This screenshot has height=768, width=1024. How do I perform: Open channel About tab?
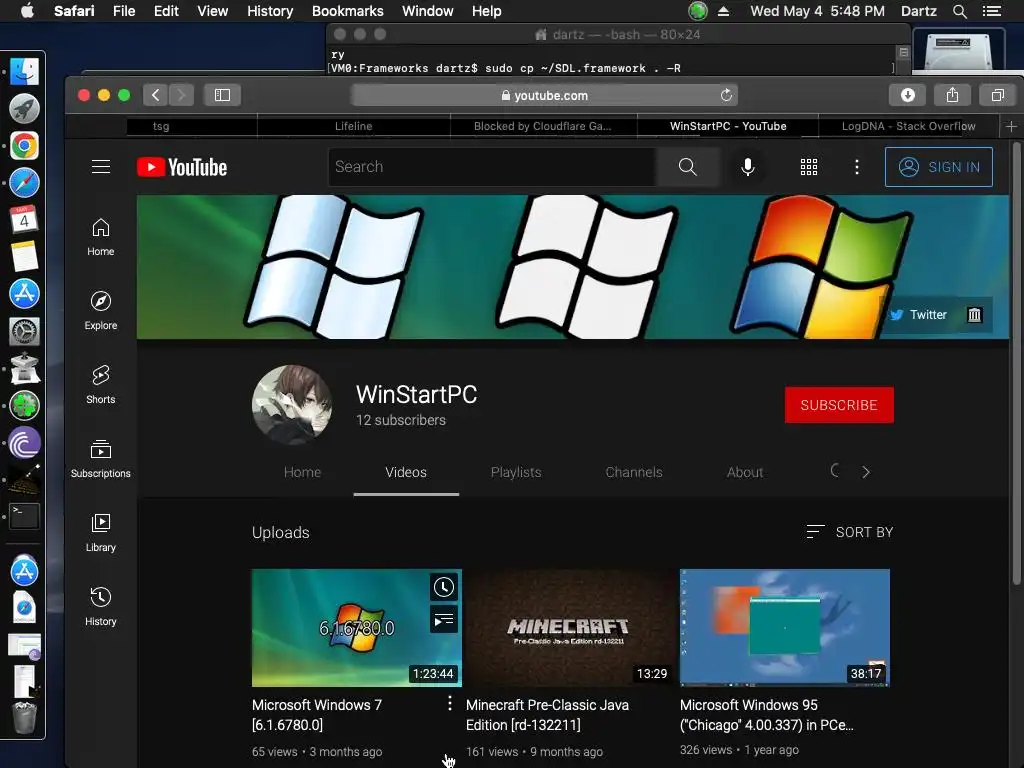[744, 472]
